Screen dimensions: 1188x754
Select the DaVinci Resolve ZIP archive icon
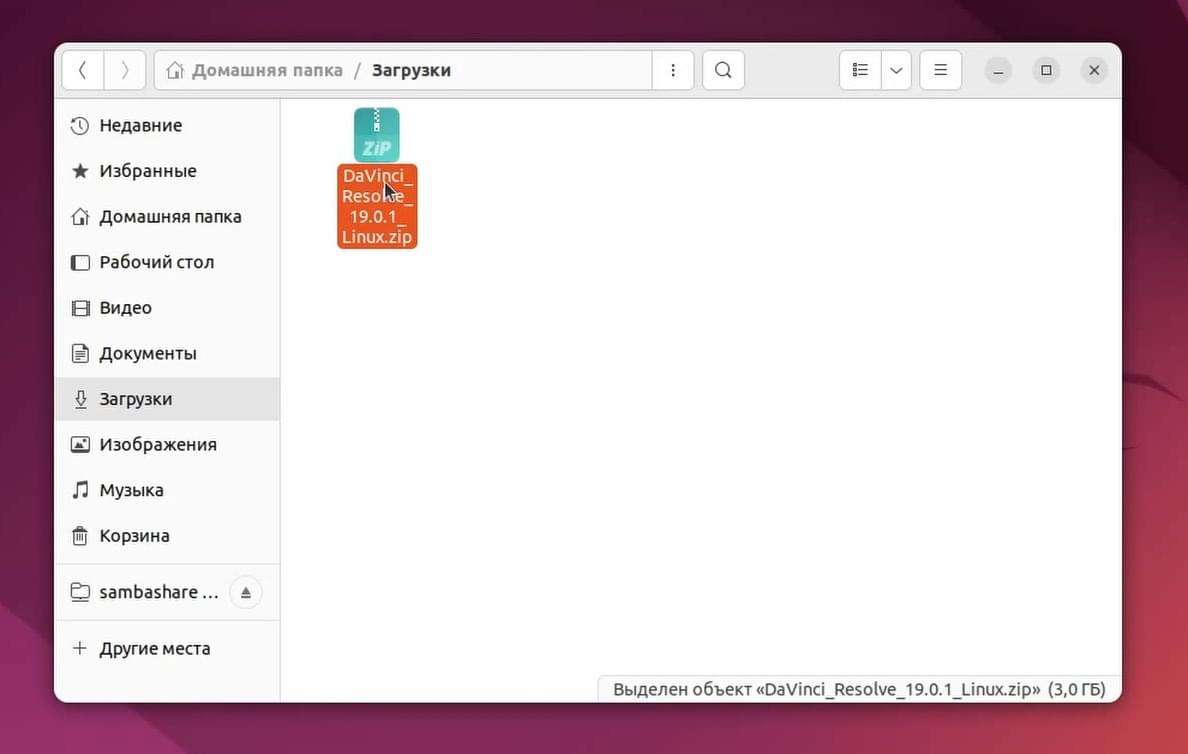(x=377, y=135)
